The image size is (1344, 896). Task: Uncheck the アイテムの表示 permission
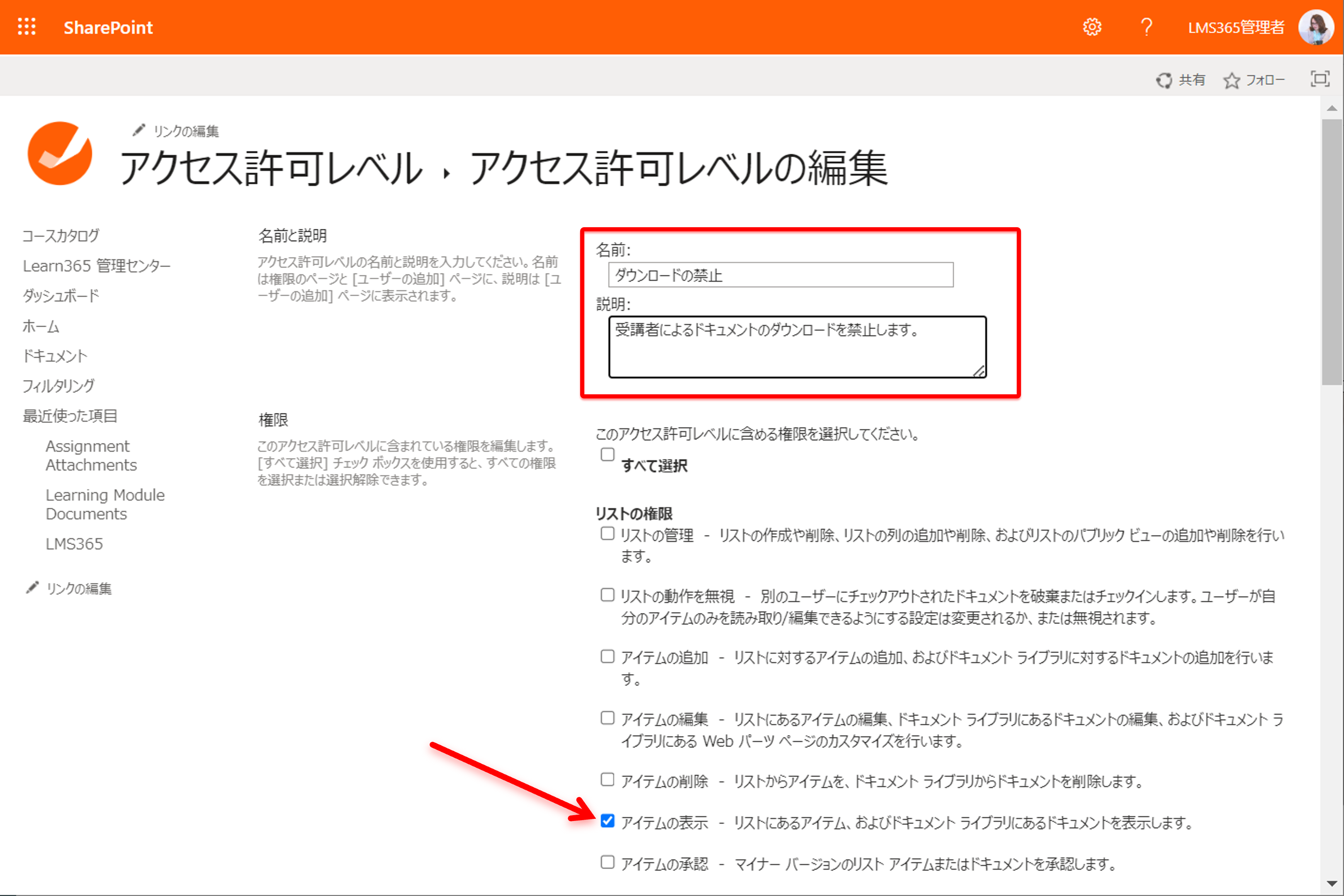click(608, 821)
